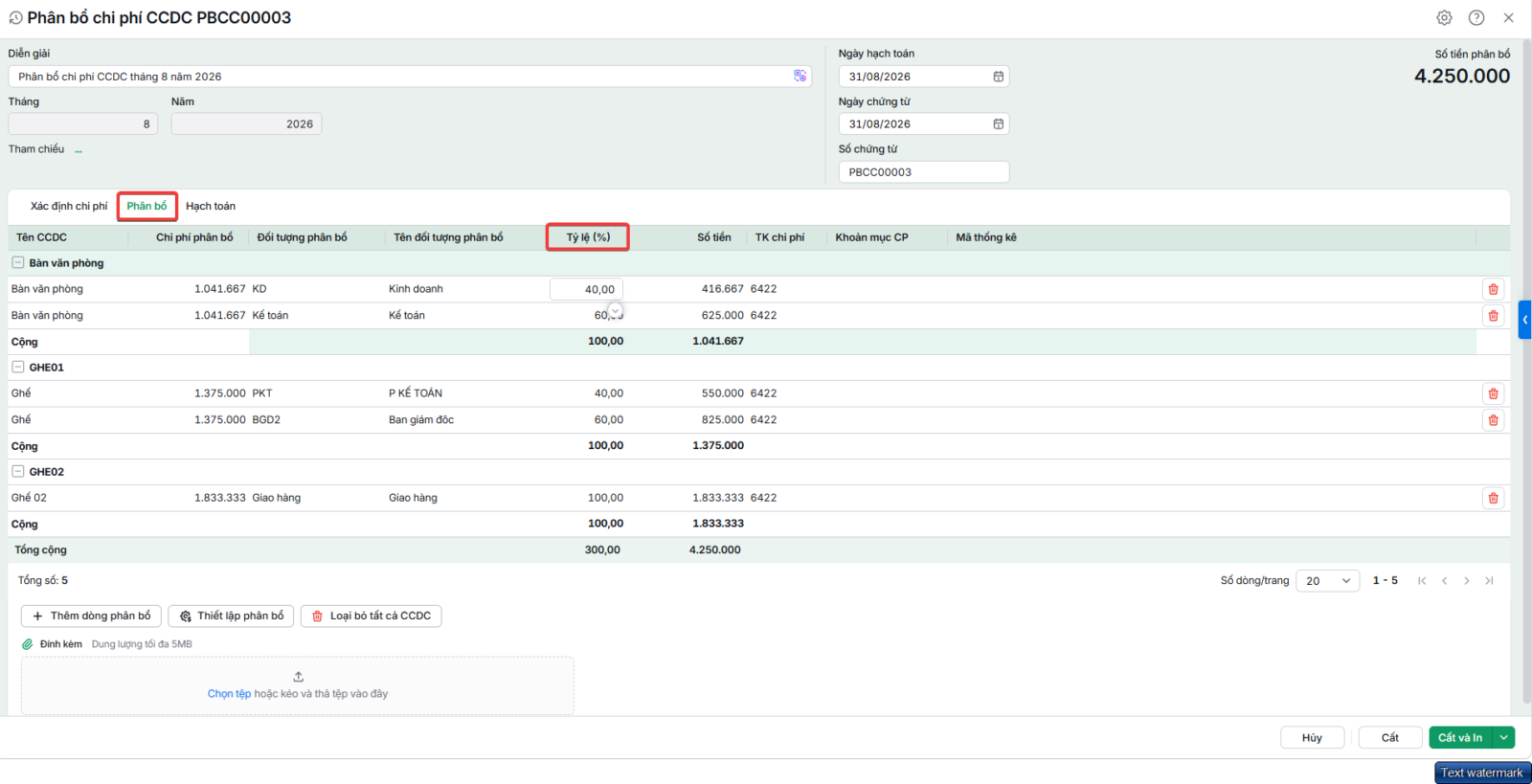Click the 825.000 amount cell
1532x784 pixels.
(x=723, y=420)
